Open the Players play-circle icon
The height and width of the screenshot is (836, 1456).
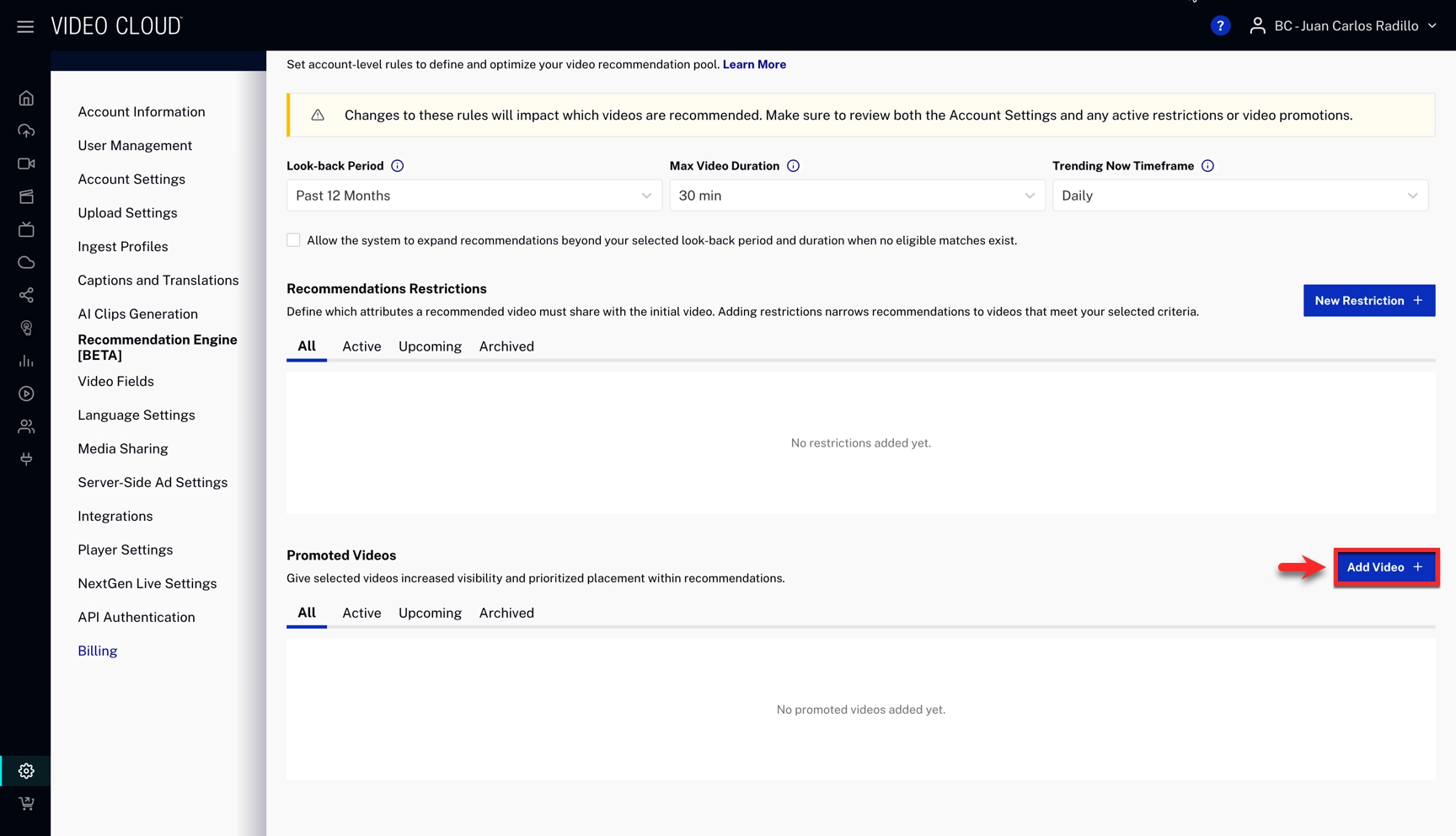tap(26, 394)
